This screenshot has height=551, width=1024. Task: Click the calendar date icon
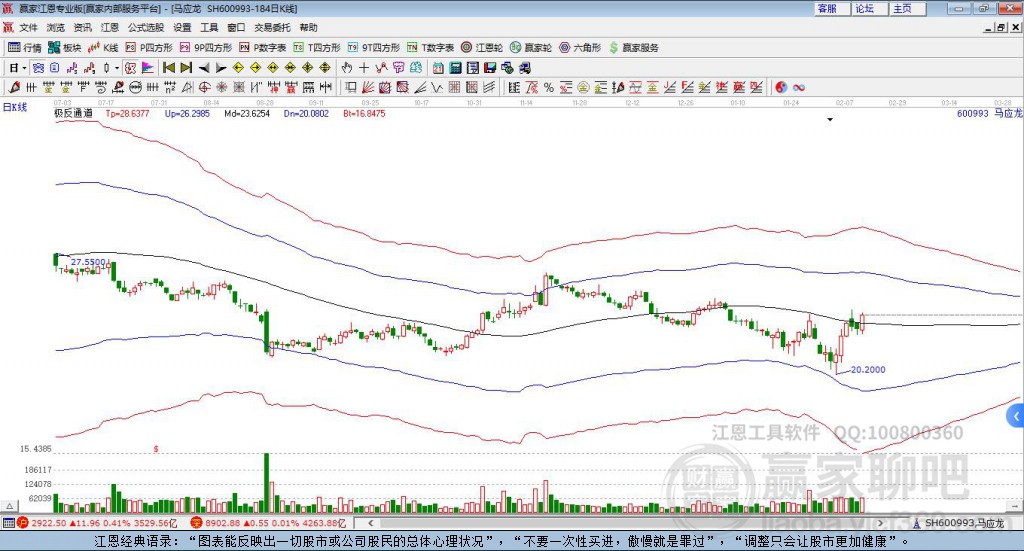[438, 68]
